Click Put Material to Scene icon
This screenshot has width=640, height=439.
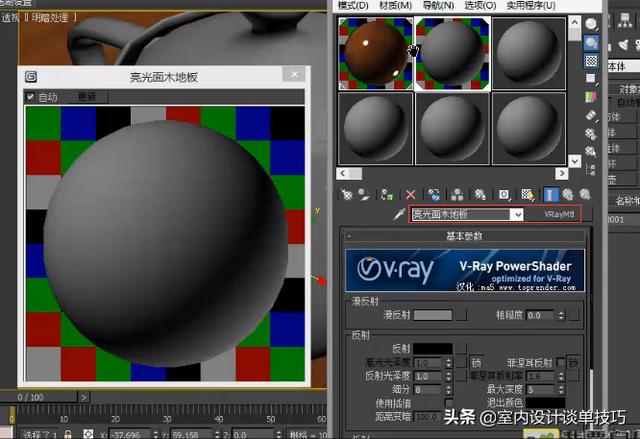[364, 195]
